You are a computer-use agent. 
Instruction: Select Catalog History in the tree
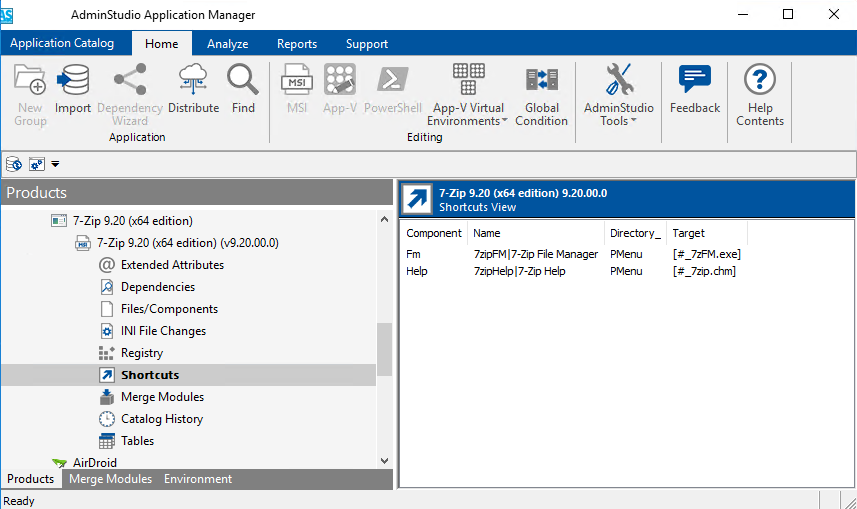point(162,419)
